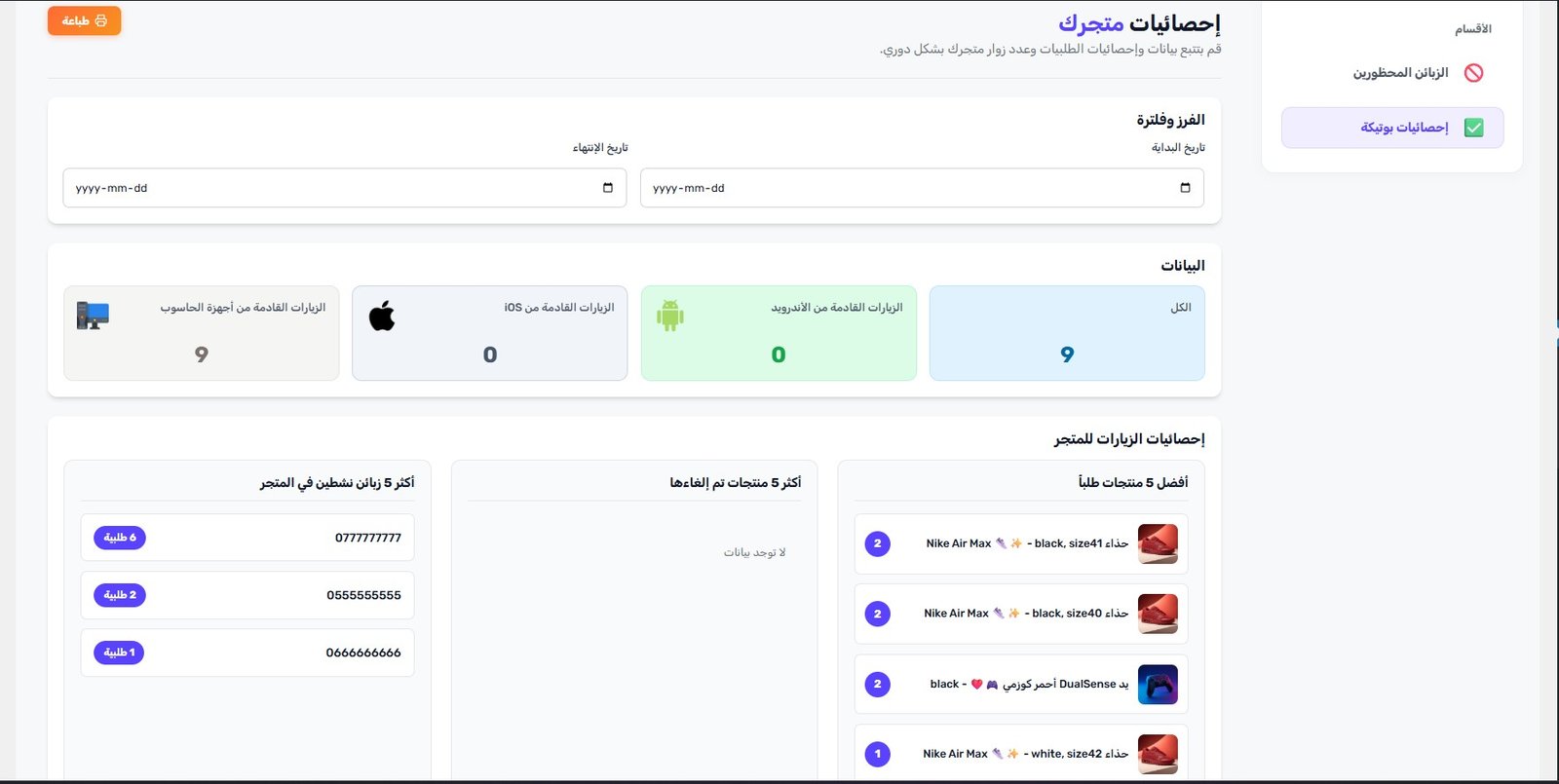
Task: Select customer 0555555555 row
Action: (247, 595)
